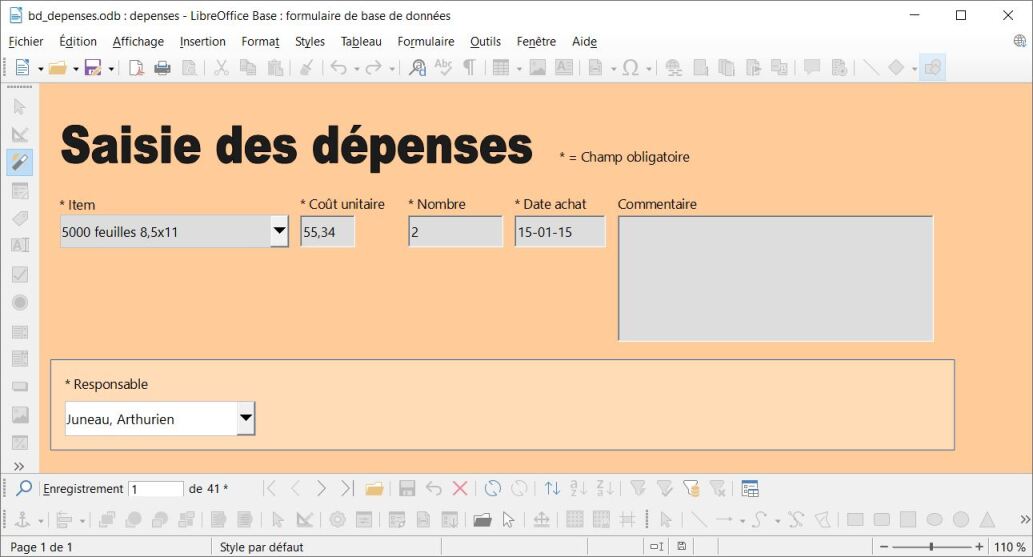Toggle the AutoFilter funnel icon

(638, 489)
